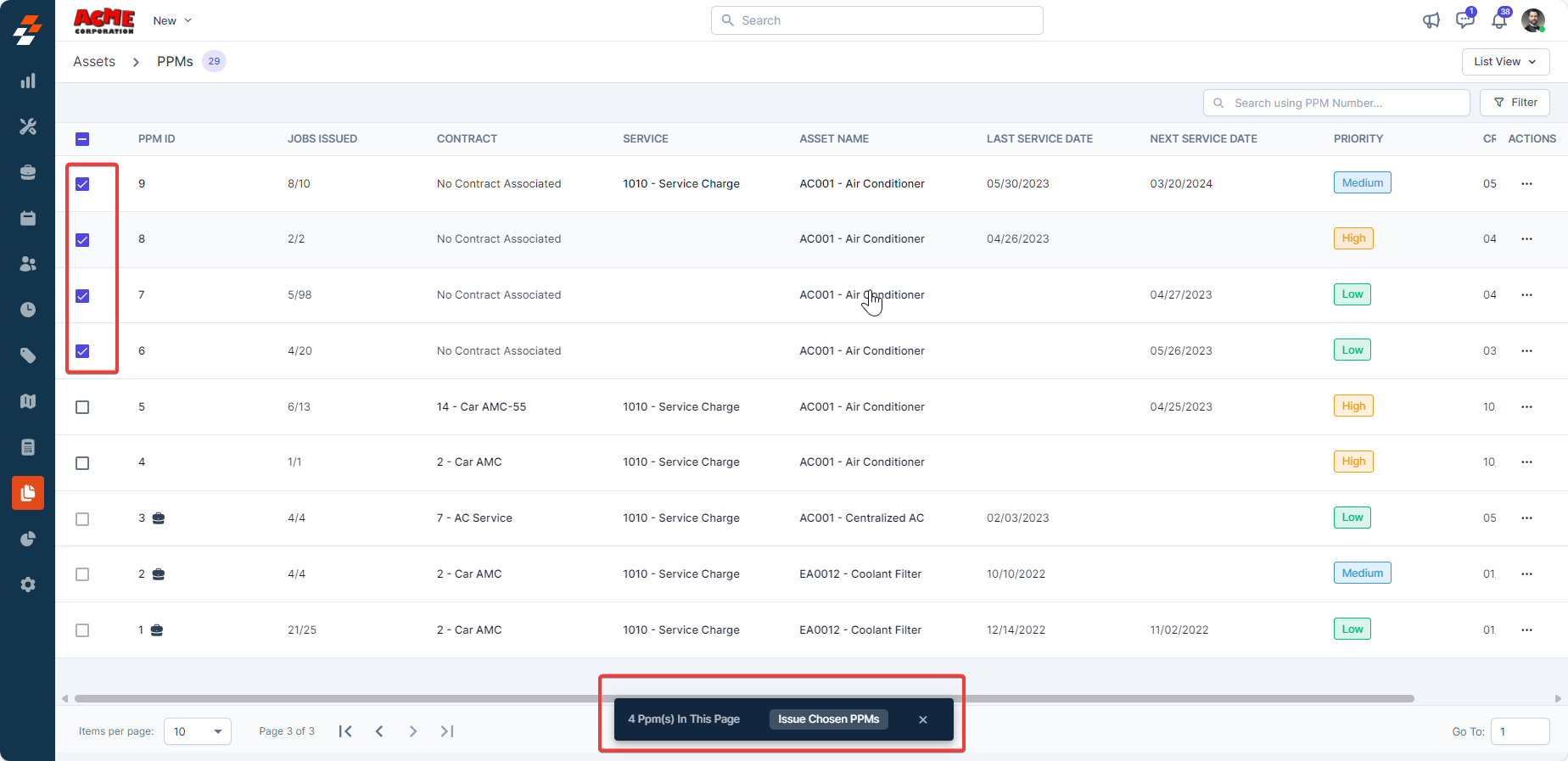Navigate to Assets breadcrumb
The image size is (1568, 761).
tap(94, 62)
